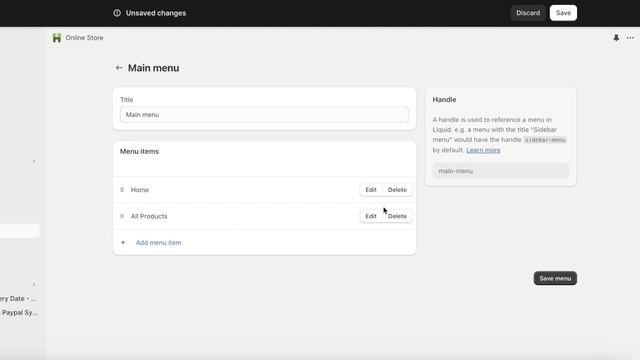Image resolution: width=640 pixels, height=360 pixels.
Task: Pin the Online Store app
Action: click(x=616, y=38)
